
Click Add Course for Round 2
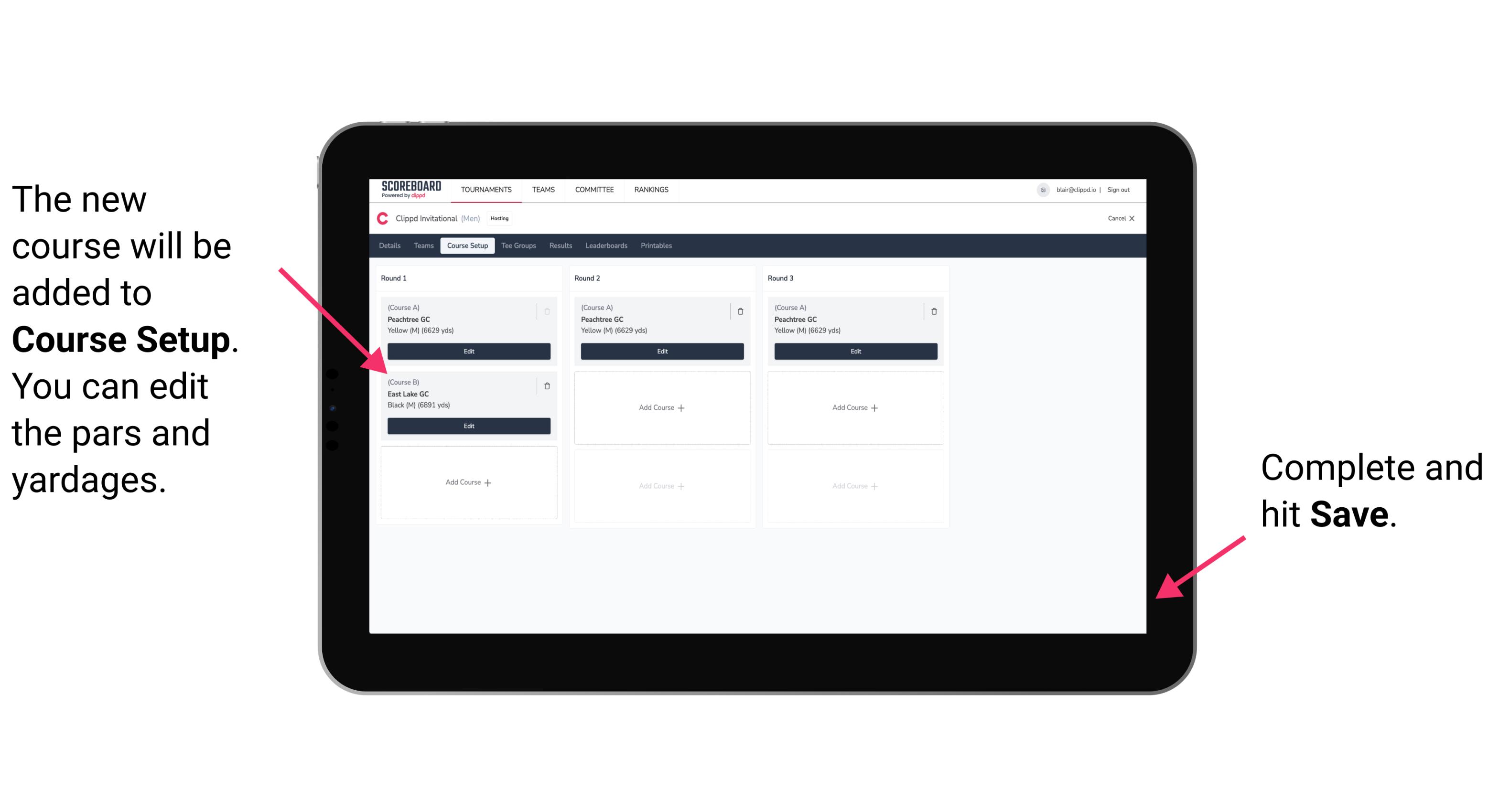coord(661,406)
